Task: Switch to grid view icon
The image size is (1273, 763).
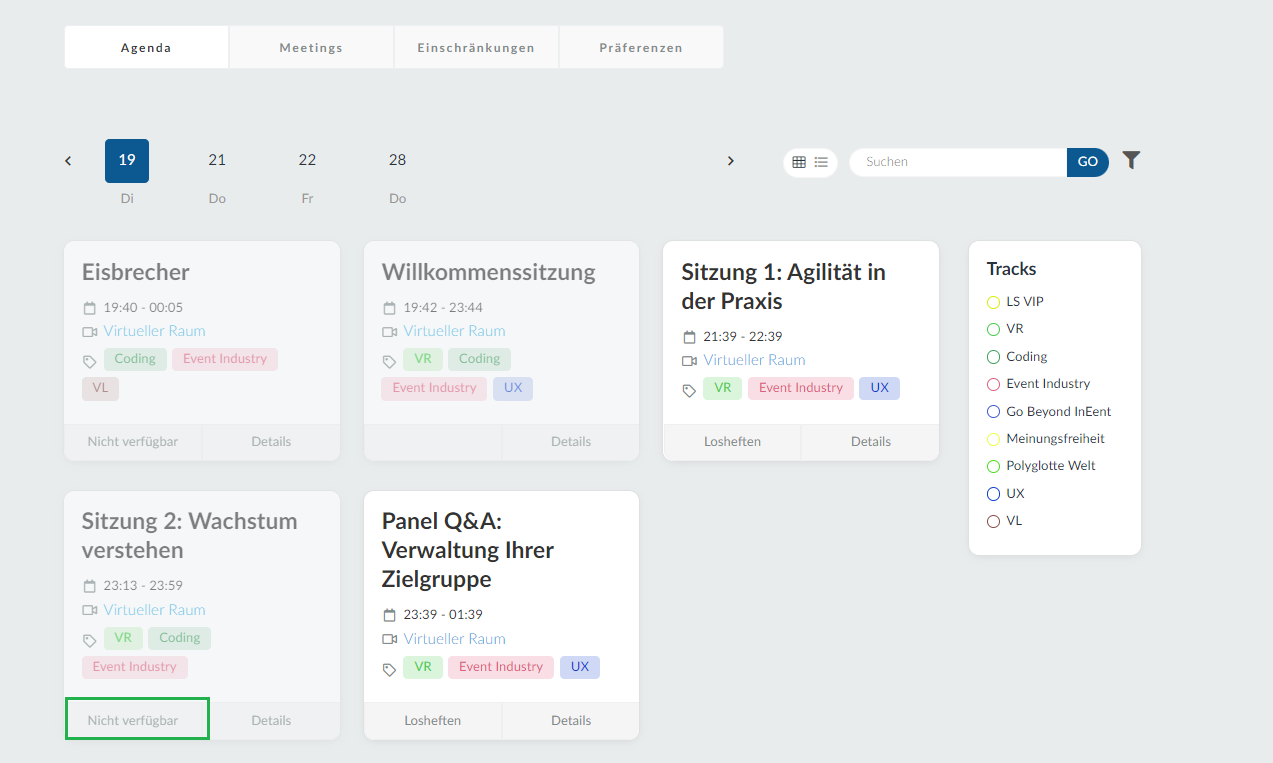Action: [799, 162]
